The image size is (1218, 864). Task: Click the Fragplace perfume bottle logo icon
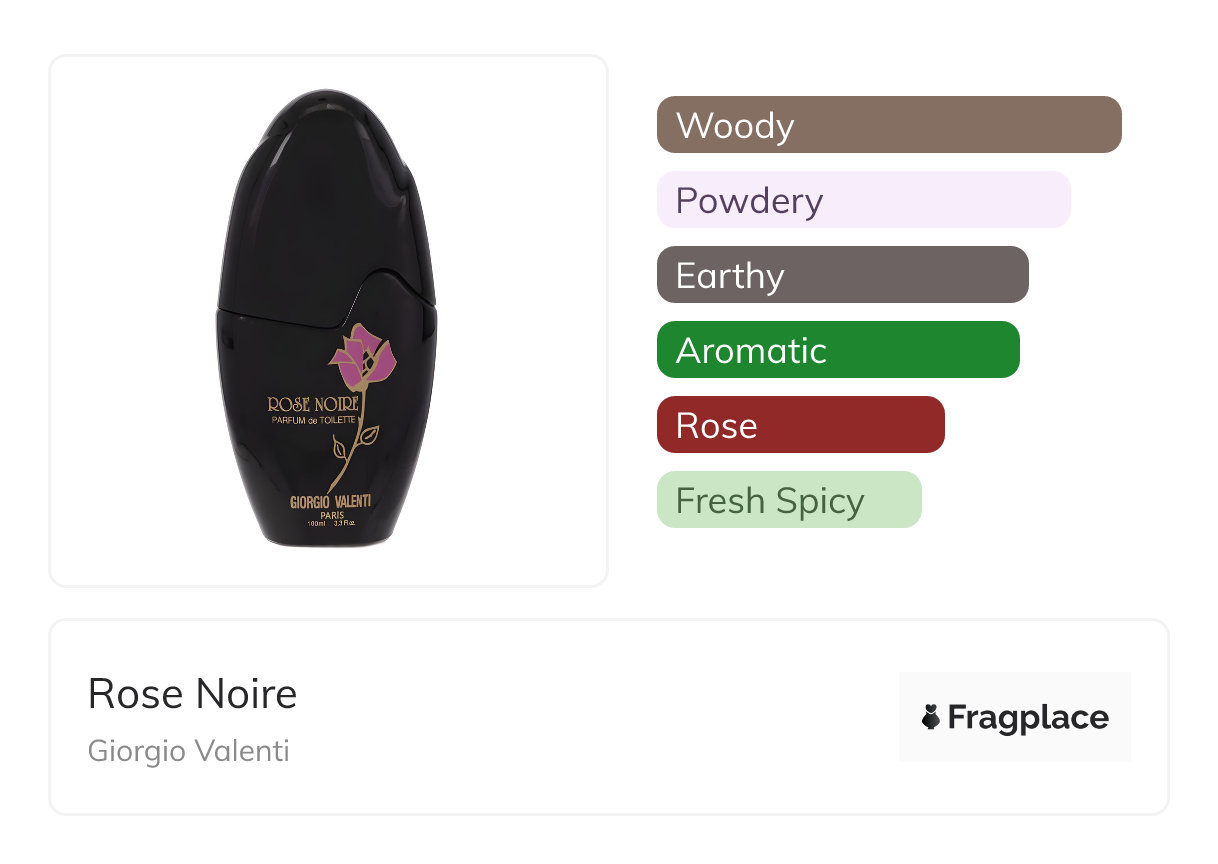[x=931, y=717]
